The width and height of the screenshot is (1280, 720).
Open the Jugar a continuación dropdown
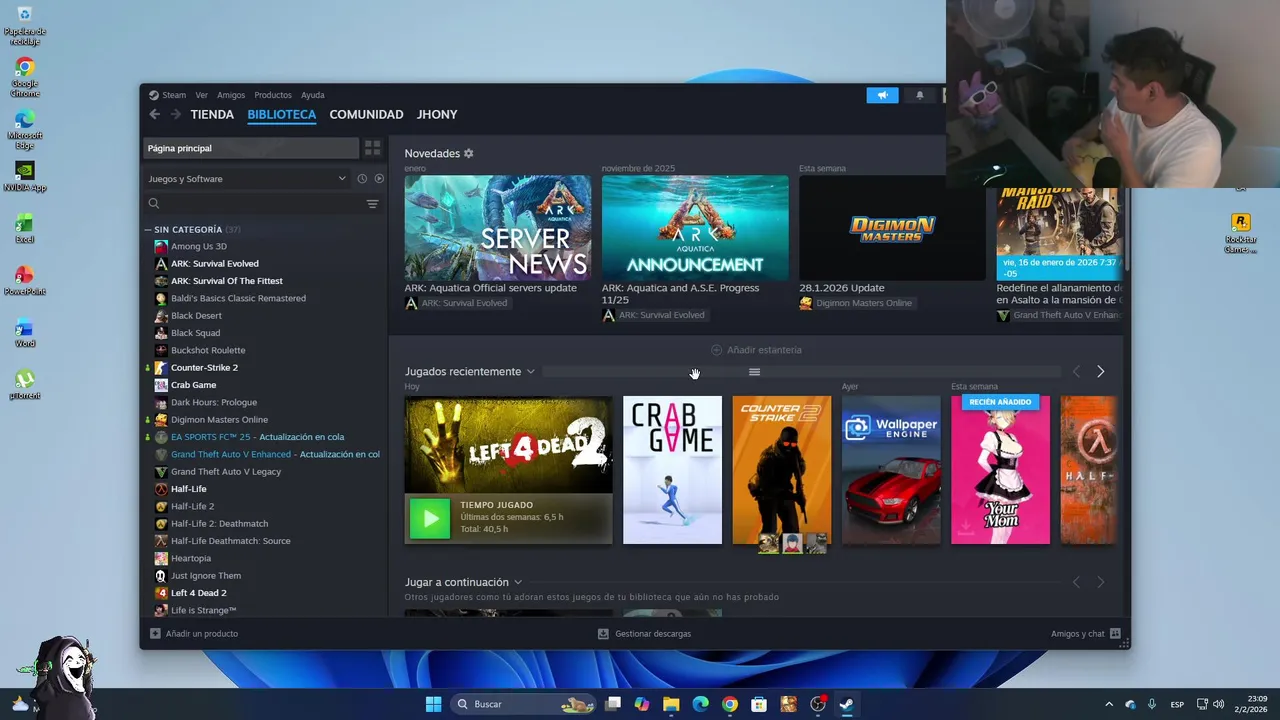(x=518, y=582)
